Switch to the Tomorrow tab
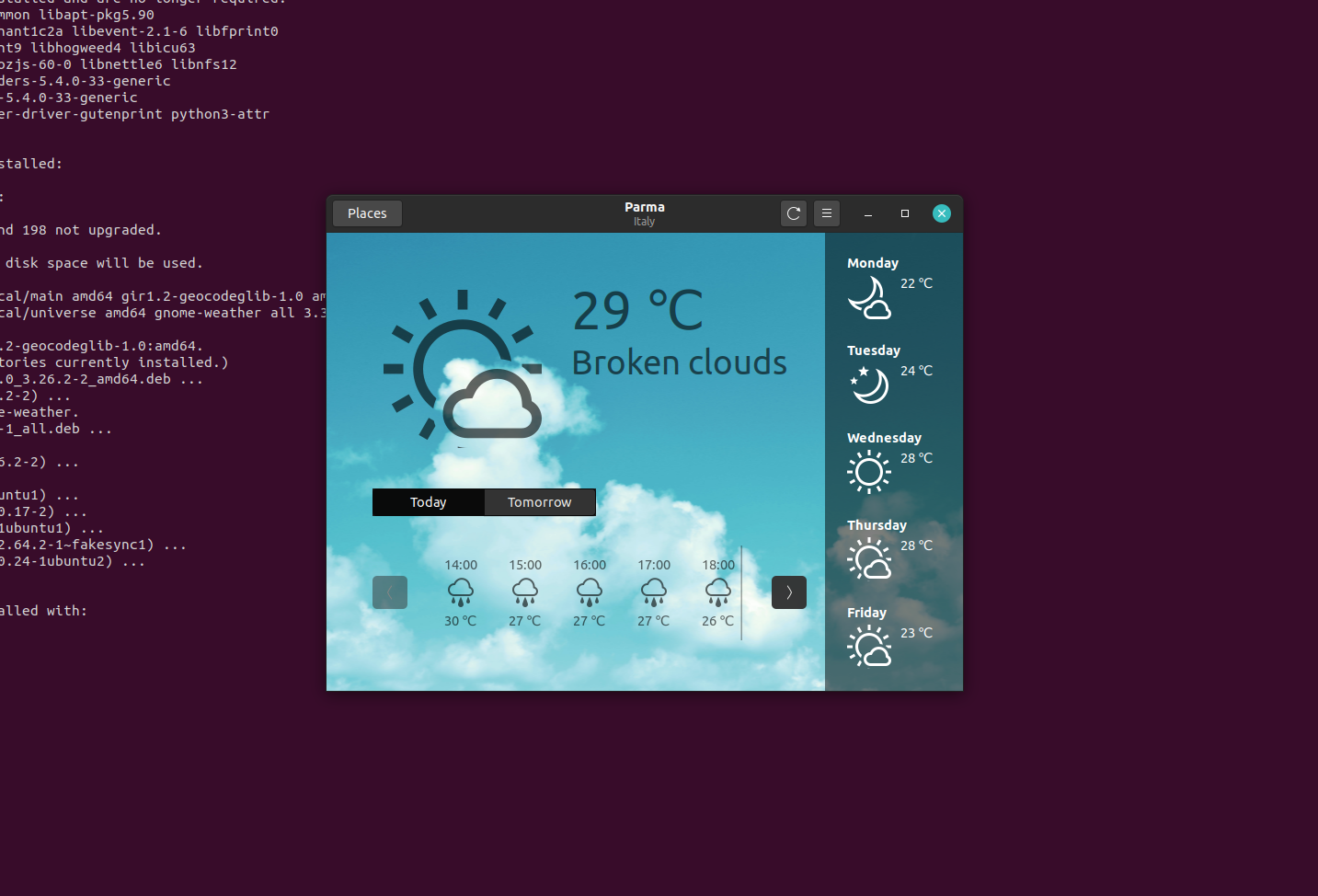The width and height of the screenshot is (1318, 896). pyautogui.click(x=539, y=501)
